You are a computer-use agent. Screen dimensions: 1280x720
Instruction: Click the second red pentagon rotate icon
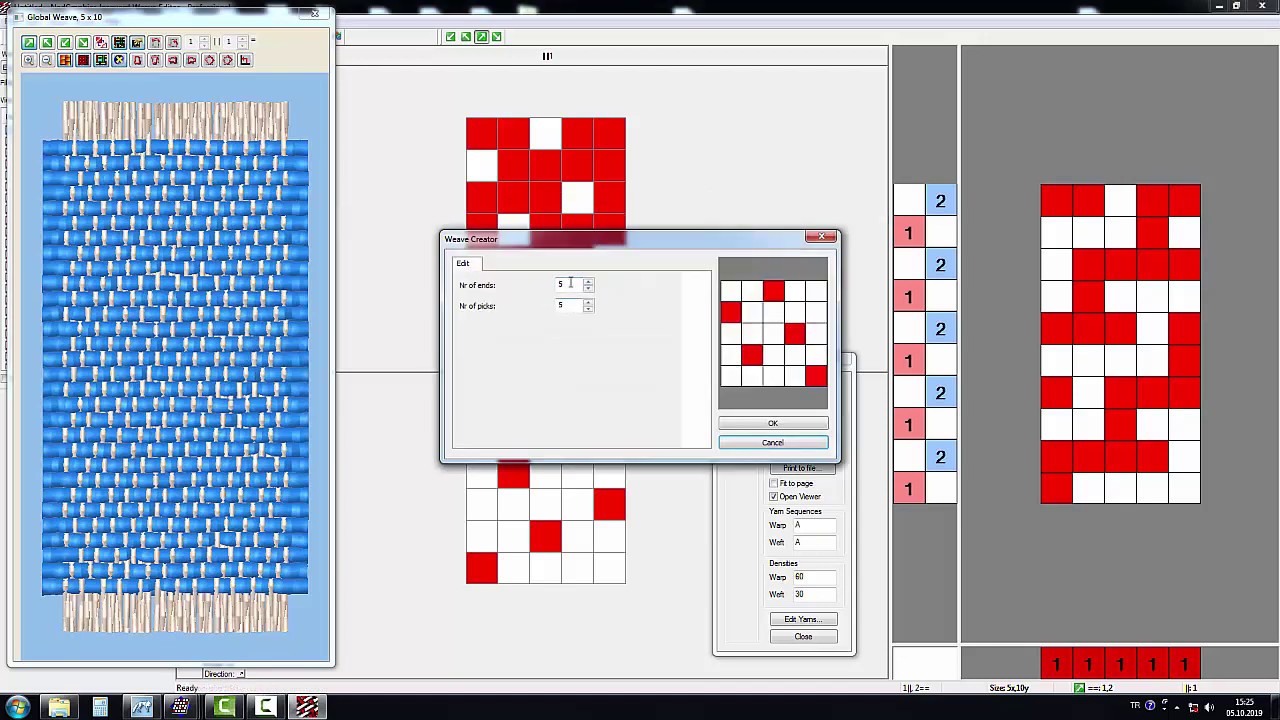click(x=227, y=60)
